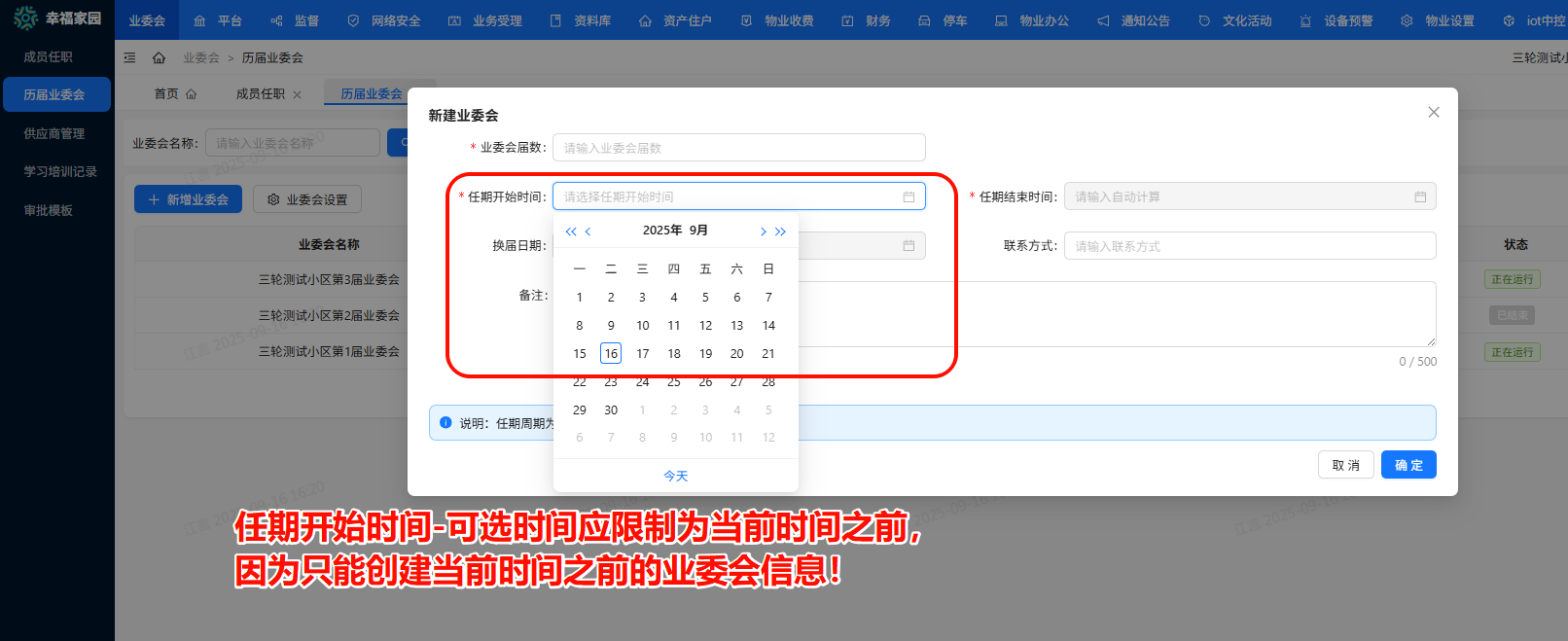The image size is (1568, 641).
Task: Select row 三轮测试小区第2届业委会
Action: click(329, 315)
